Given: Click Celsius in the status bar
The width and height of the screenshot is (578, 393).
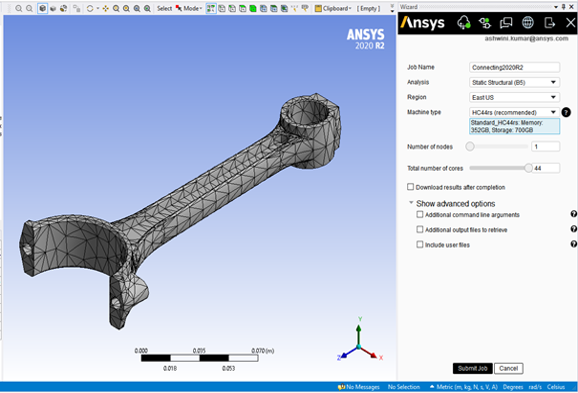Looking at the screenshot, I should click(x=556, y=387).
